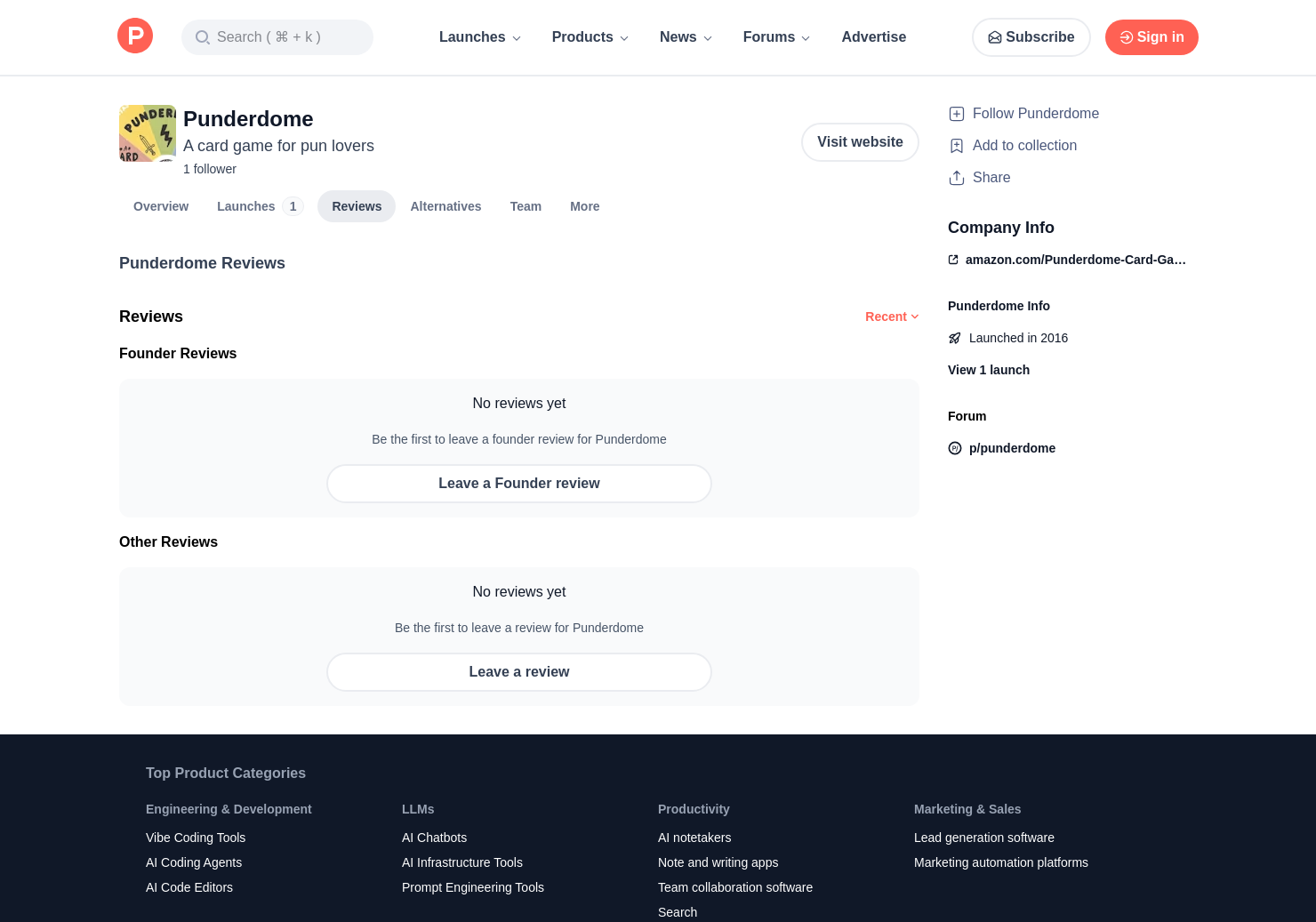Click the Add to collection bookmark icon
Screen dimensions: 1316x922
pyautogui.click(x=957, y=146)
